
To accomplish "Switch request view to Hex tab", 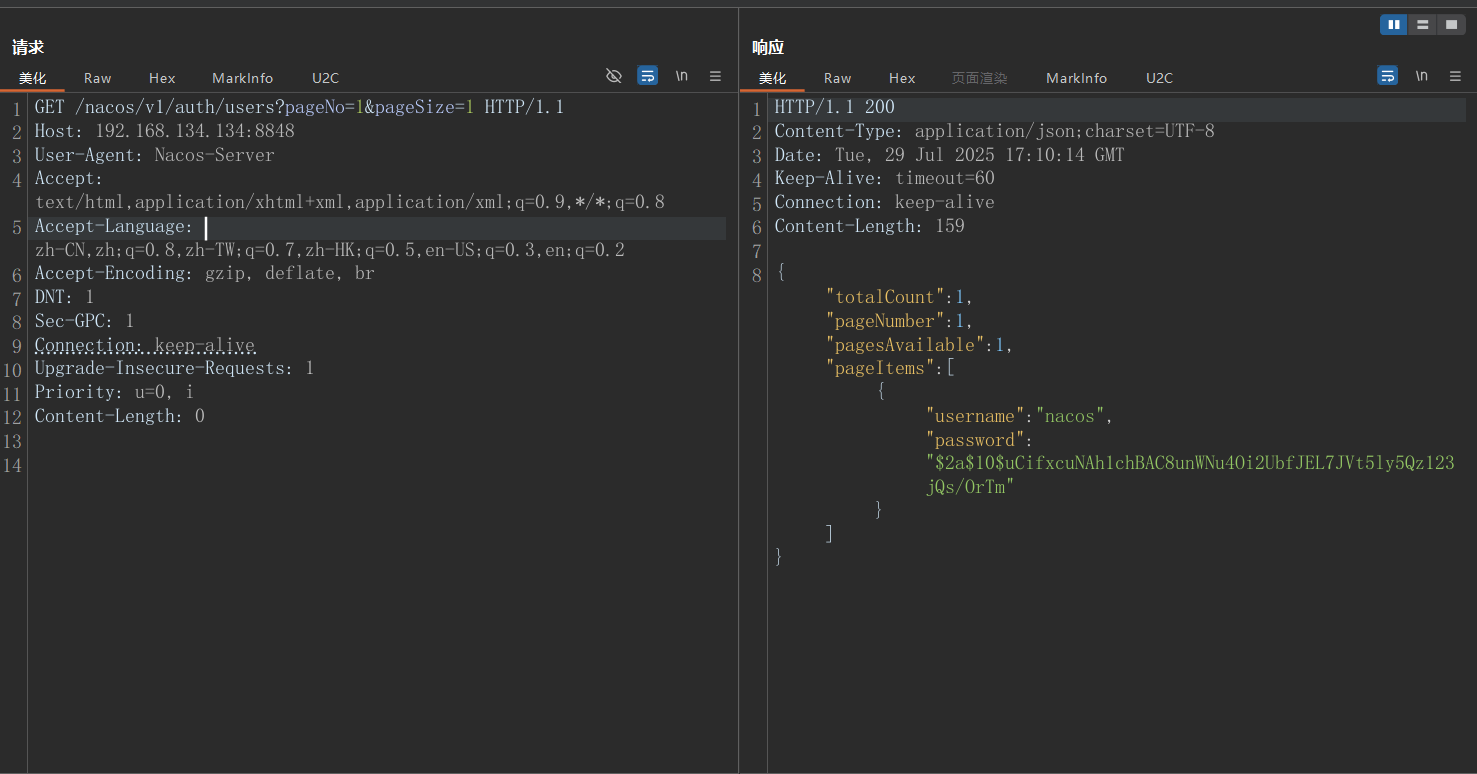I will point(162,78).
